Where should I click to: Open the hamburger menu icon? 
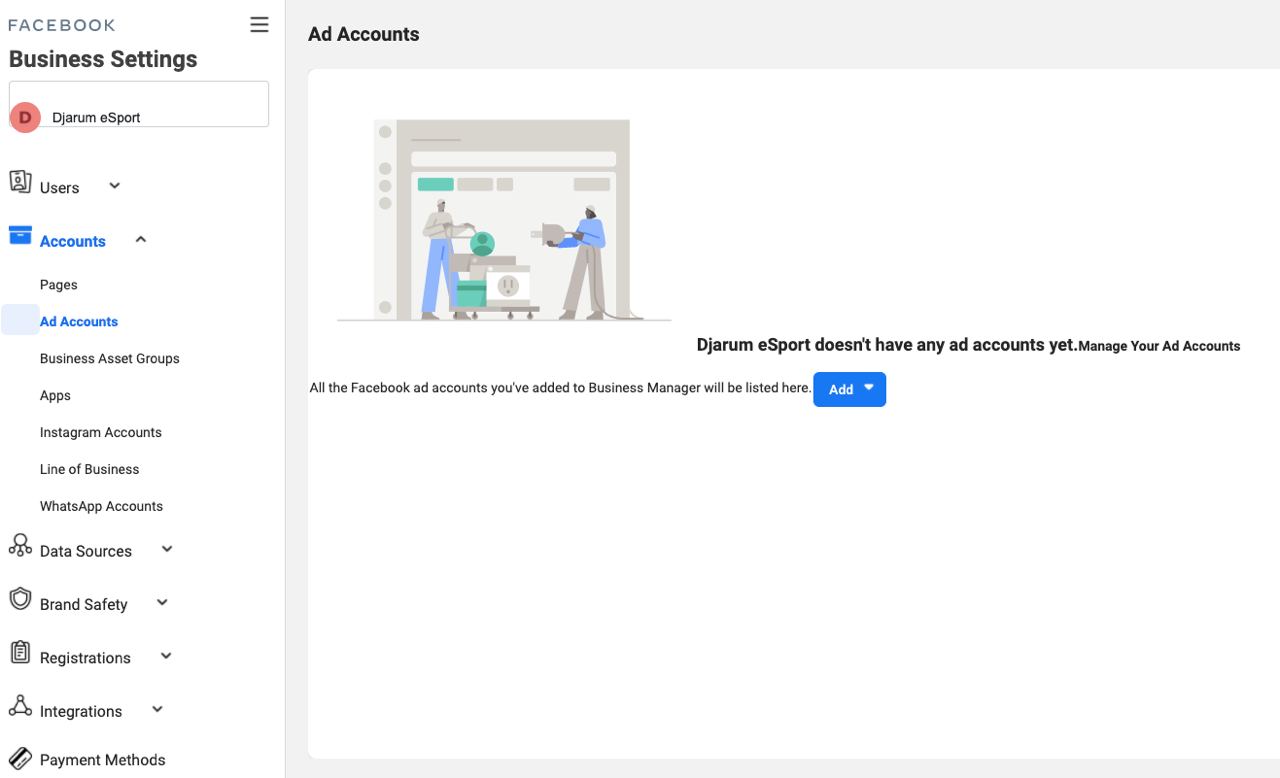(x=259, y=25)
